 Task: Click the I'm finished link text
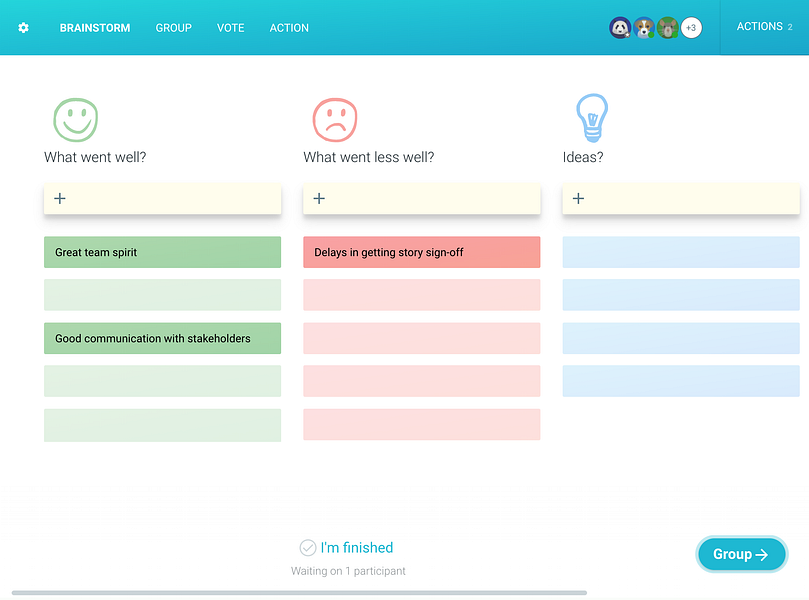[x=357, y=547]
